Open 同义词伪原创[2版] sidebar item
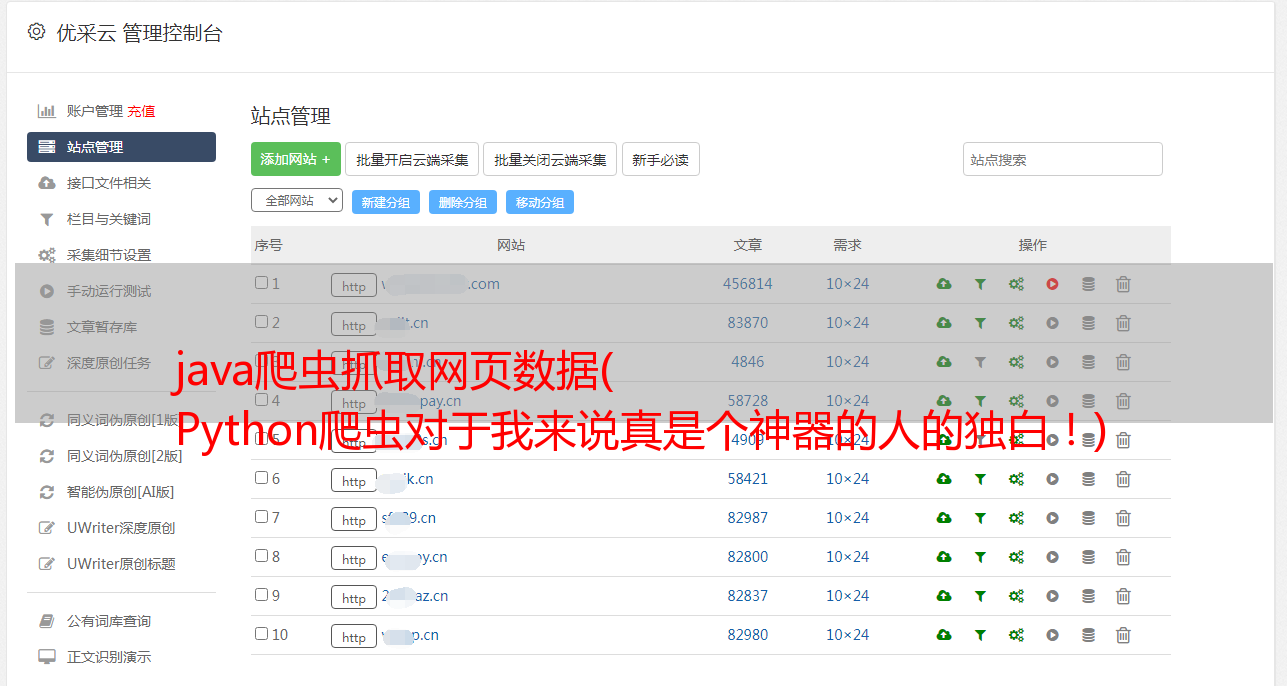 [124, 456]
